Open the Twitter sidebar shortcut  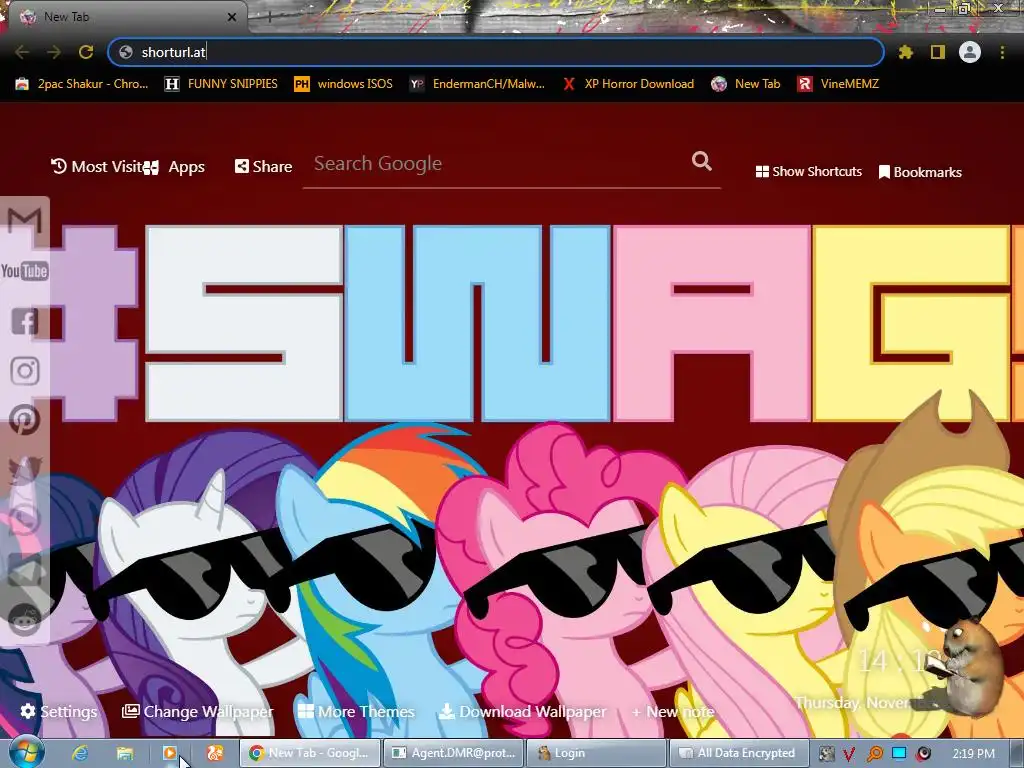coord(25,470)
